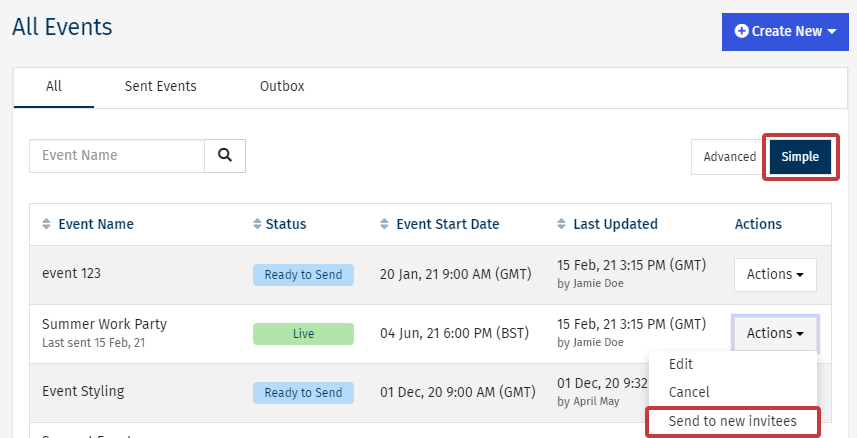This screenshot has height=438, width=857.
Task: Click the sort arrows beside Status
Action: click(x=257, y=224)
